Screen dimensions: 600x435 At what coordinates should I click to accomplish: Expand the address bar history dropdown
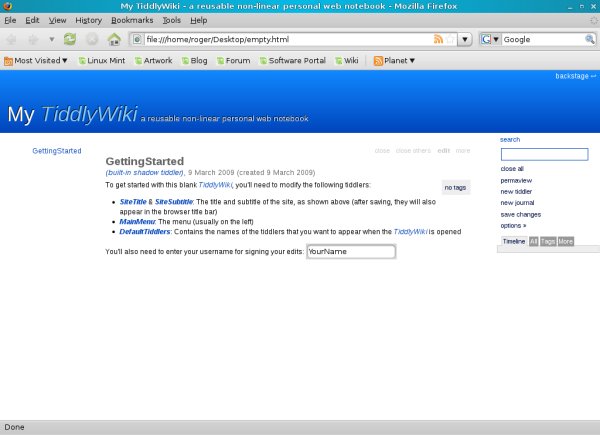click(465, 40)
